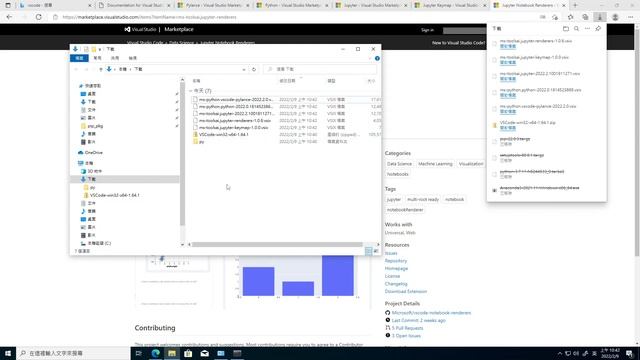Open Edge profile icon
The height and width of the screenshot is (360, 640).
coord(615,17)
